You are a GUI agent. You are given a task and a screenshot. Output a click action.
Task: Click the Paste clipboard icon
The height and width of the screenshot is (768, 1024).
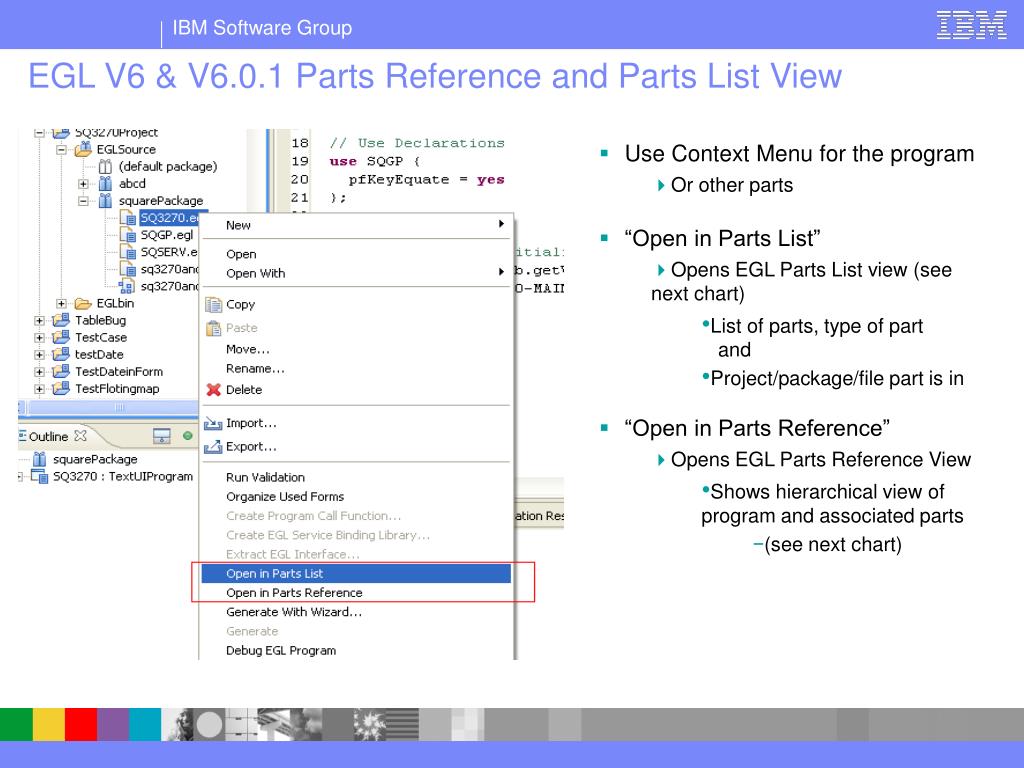point(214,328)
